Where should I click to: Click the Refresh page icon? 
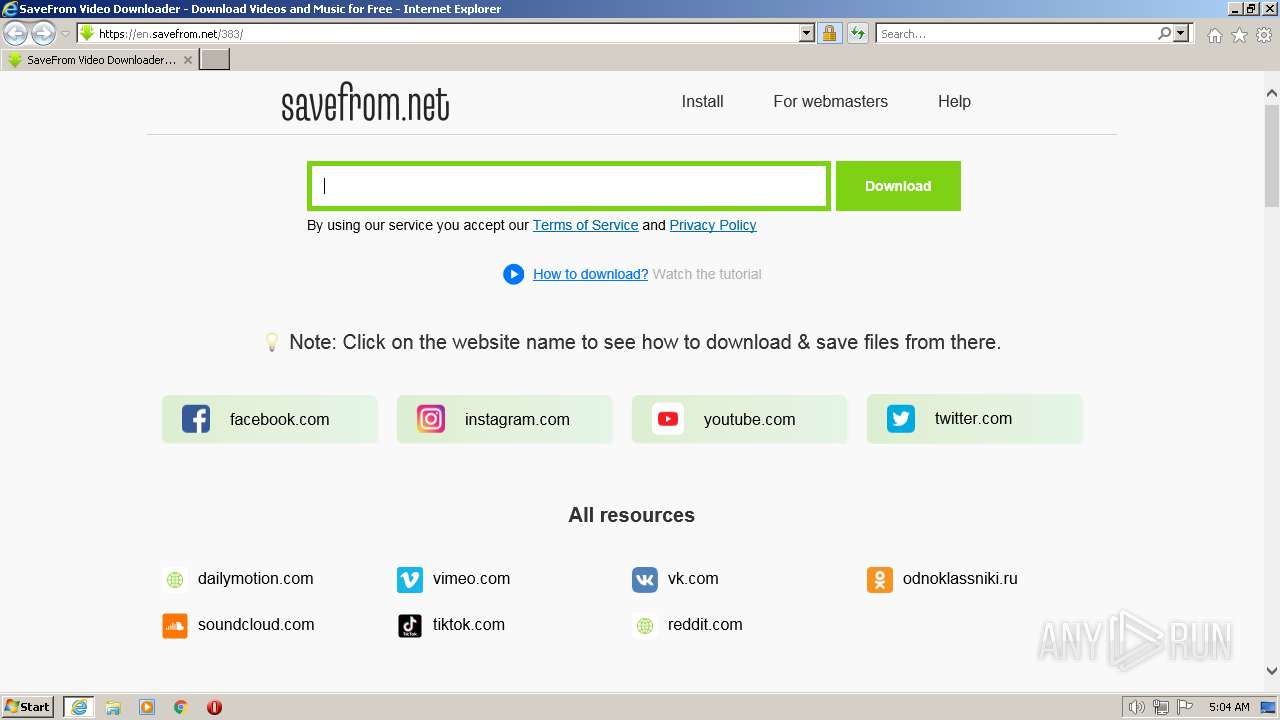(x=858, y=33)
